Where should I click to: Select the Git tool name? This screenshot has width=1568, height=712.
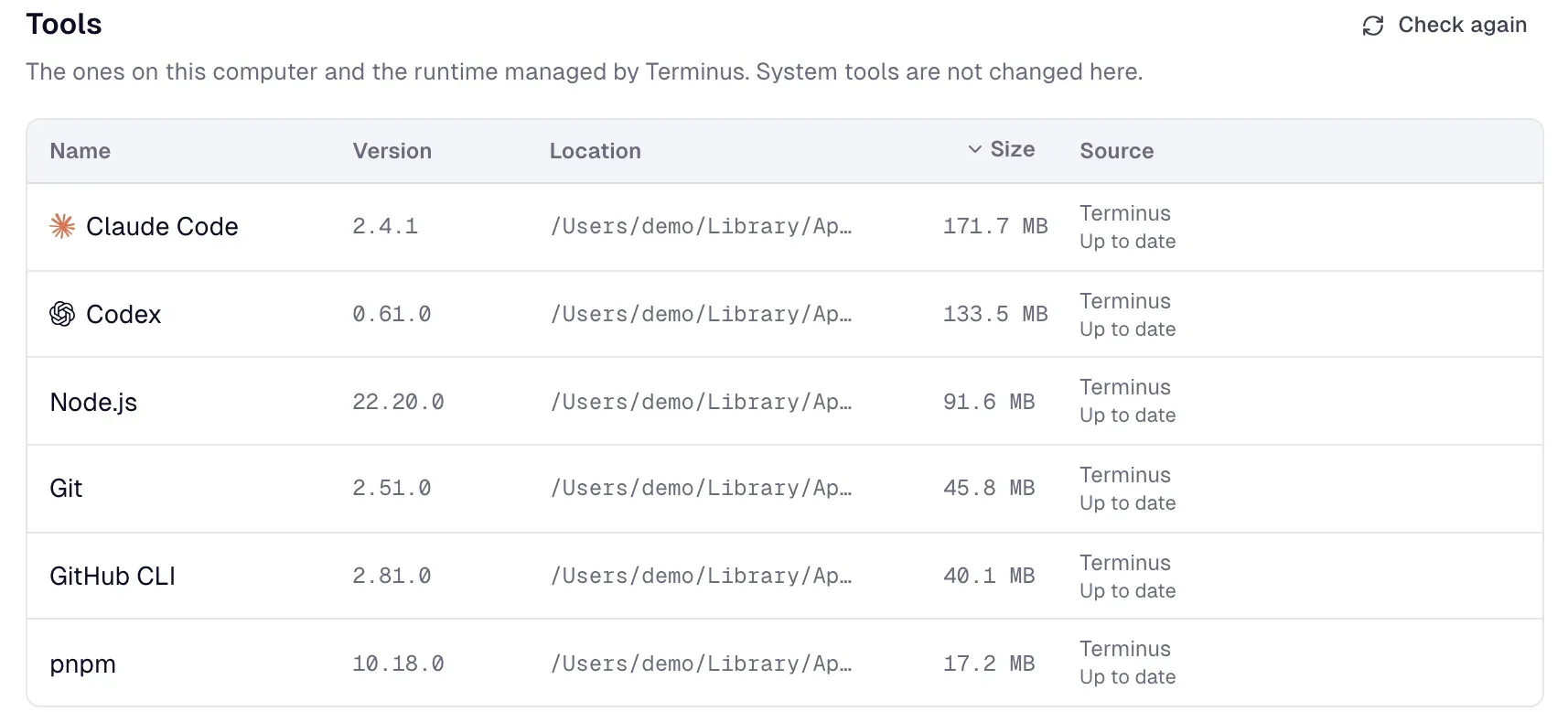coord(66,488)
